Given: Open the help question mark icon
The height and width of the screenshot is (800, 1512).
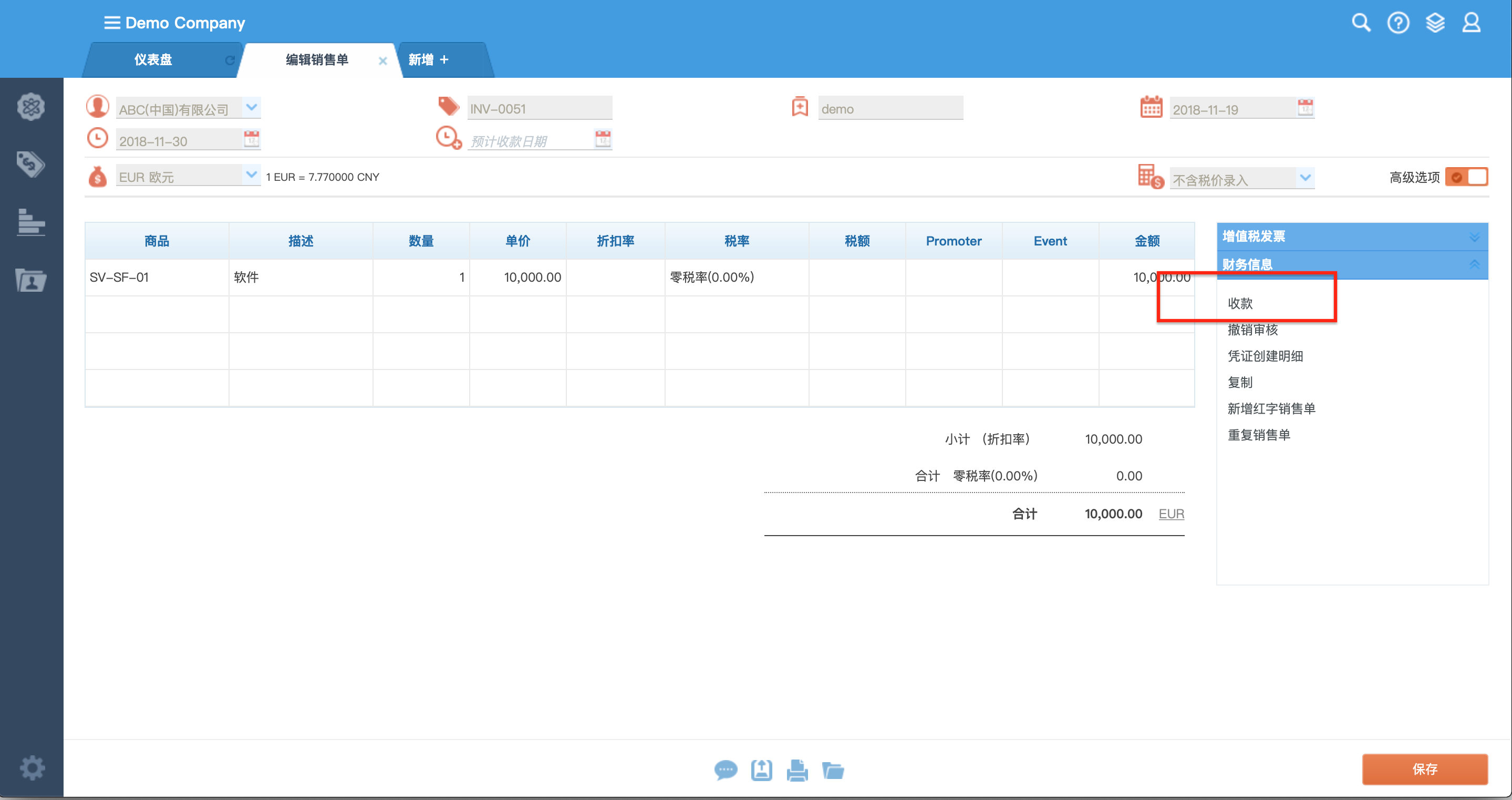Looking at the screenshot, I should tap(1398, 23).
